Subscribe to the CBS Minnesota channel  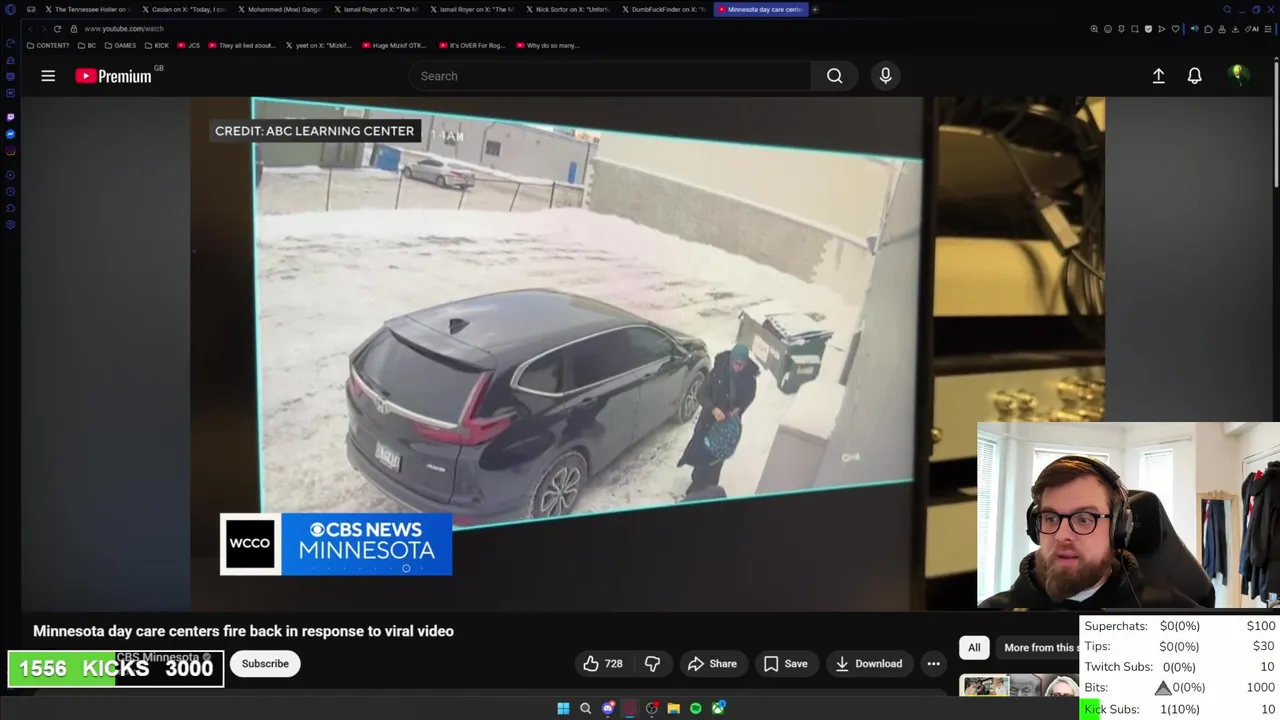(x=265, y=663)
